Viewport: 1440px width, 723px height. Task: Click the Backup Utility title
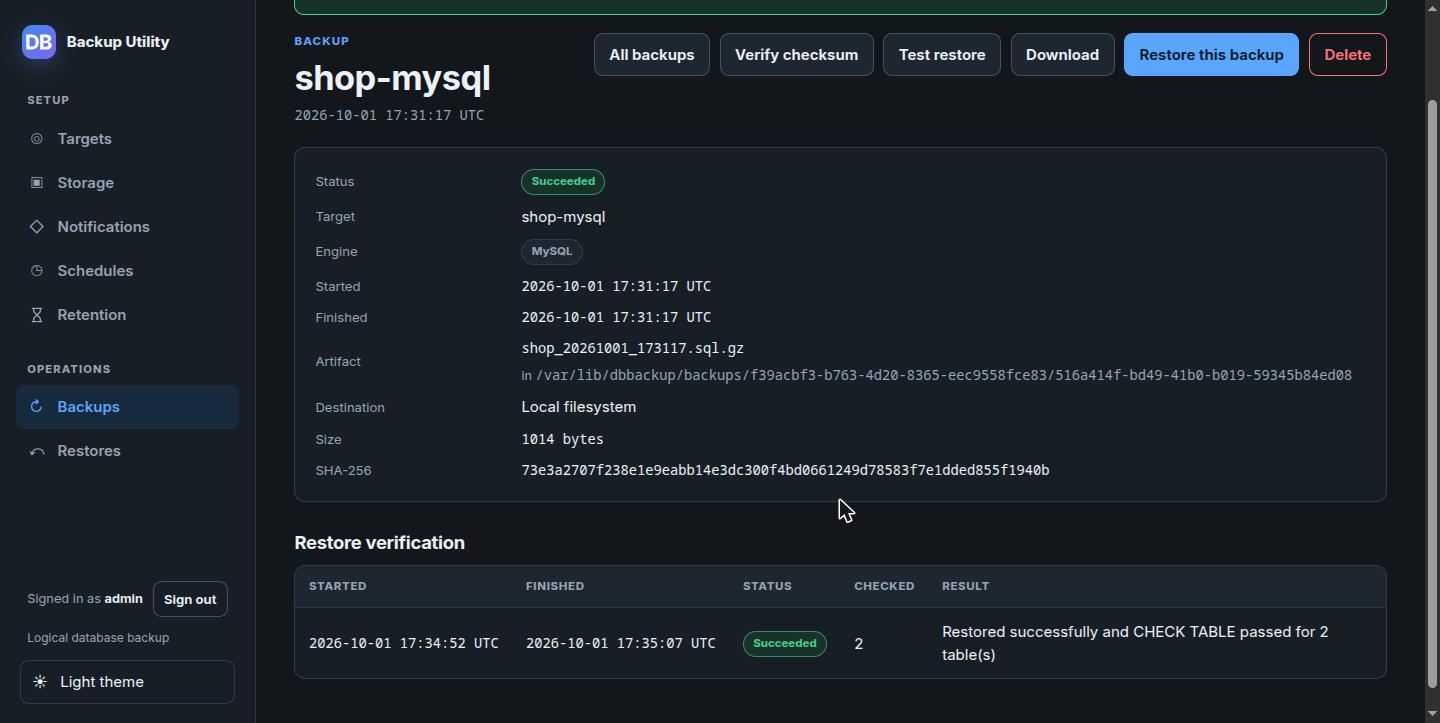pos(118,42)
